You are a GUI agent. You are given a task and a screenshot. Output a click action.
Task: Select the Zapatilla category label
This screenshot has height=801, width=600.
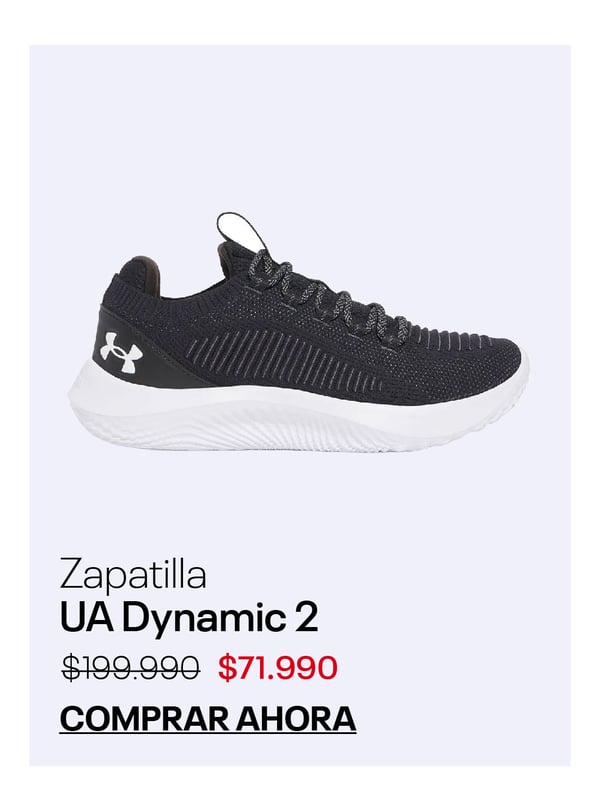(x=133, y=575)
